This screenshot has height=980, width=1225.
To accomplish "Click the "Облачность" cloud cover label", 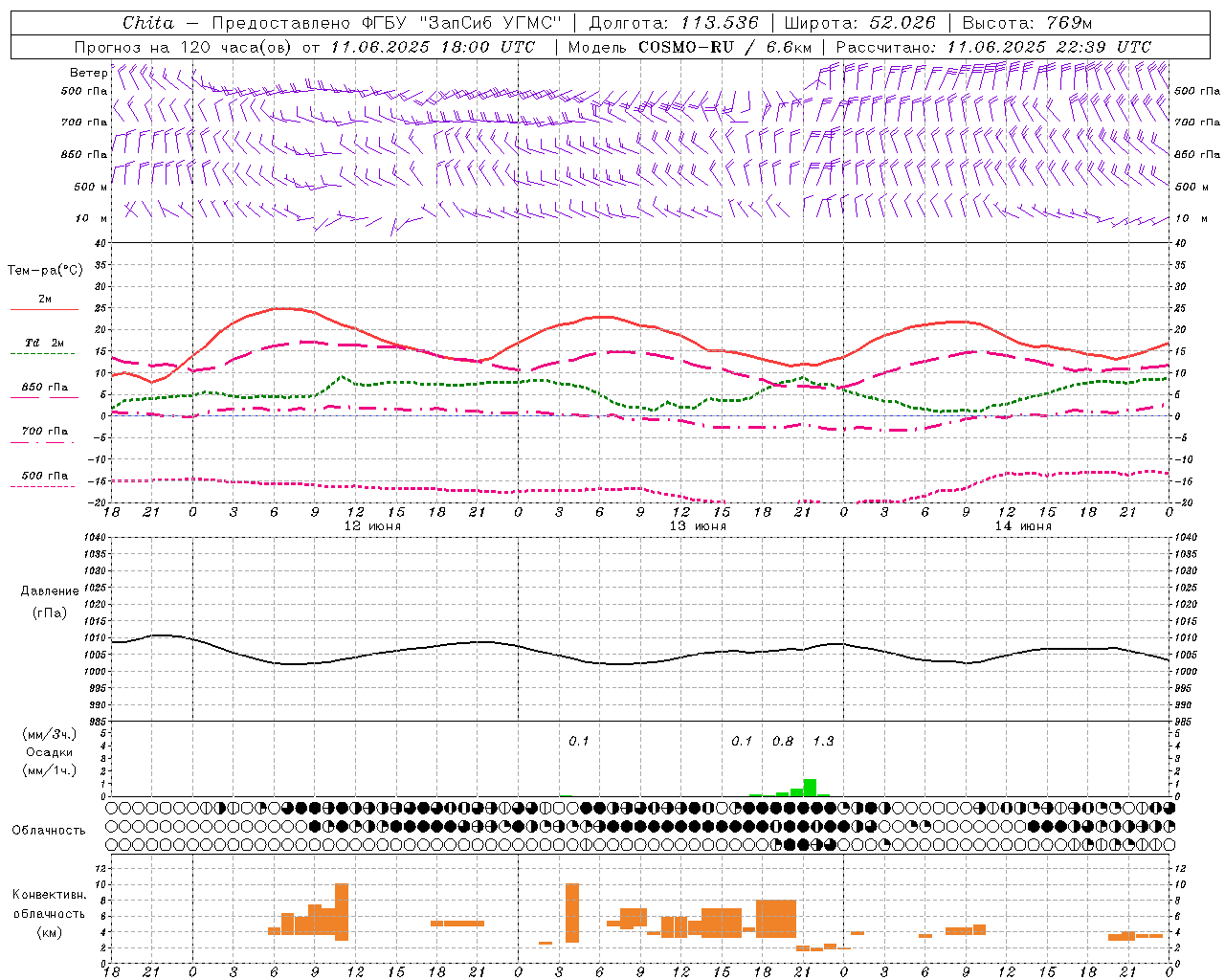I will [x=49, y=831].
